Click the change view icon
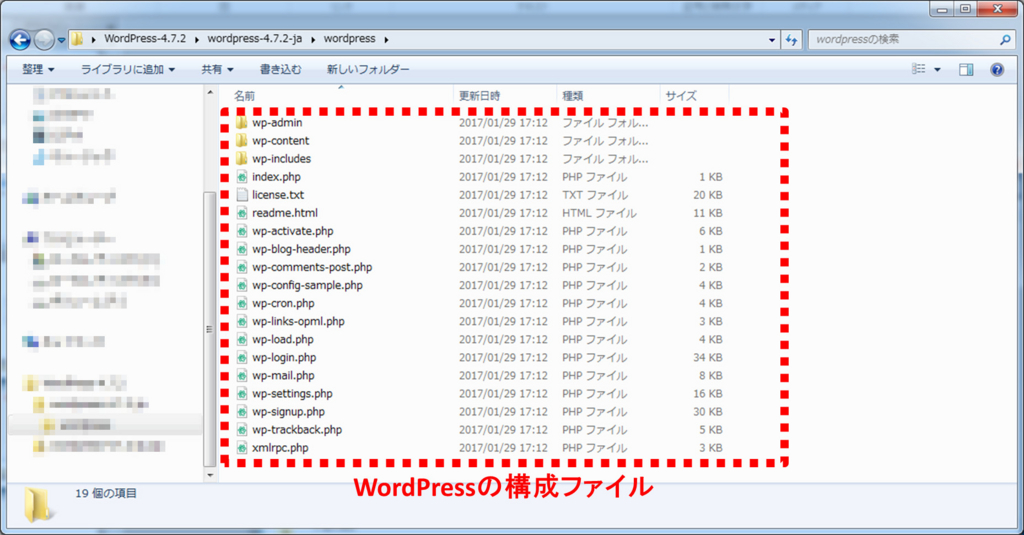This screenshot has width=1024, height=535. (x=919, y=69)
